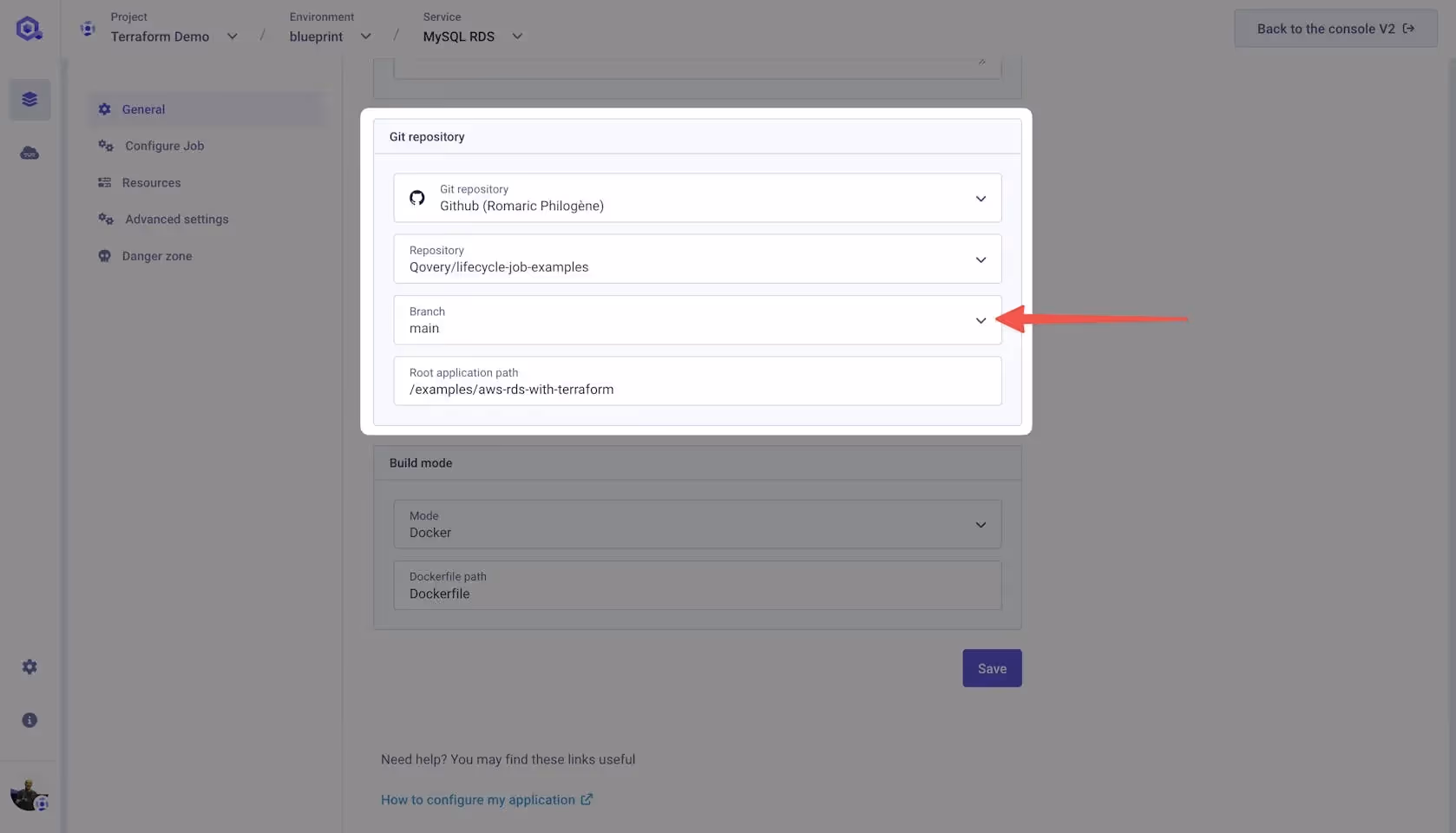Open the clusters cloud icon in sidebar
This screenshot has width=1456, height=833.
[x=30, y=153]
